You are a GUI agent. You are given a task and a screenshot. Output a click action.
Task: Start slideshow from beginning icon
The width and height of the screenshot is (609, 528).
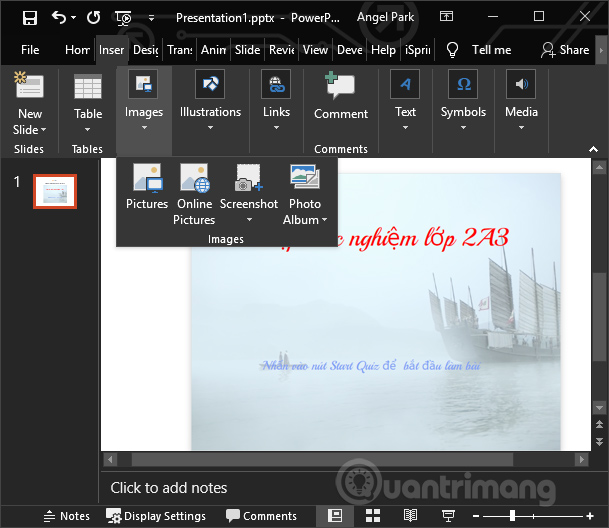click(x=123, y=18)
